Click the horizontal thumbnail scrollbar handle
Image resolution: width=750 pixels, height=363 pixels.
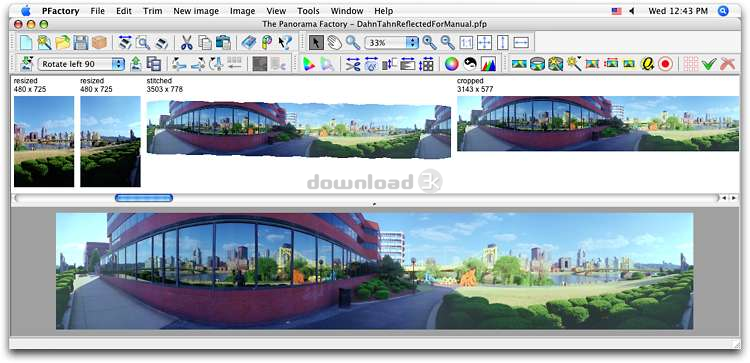[x=143, y=198]
